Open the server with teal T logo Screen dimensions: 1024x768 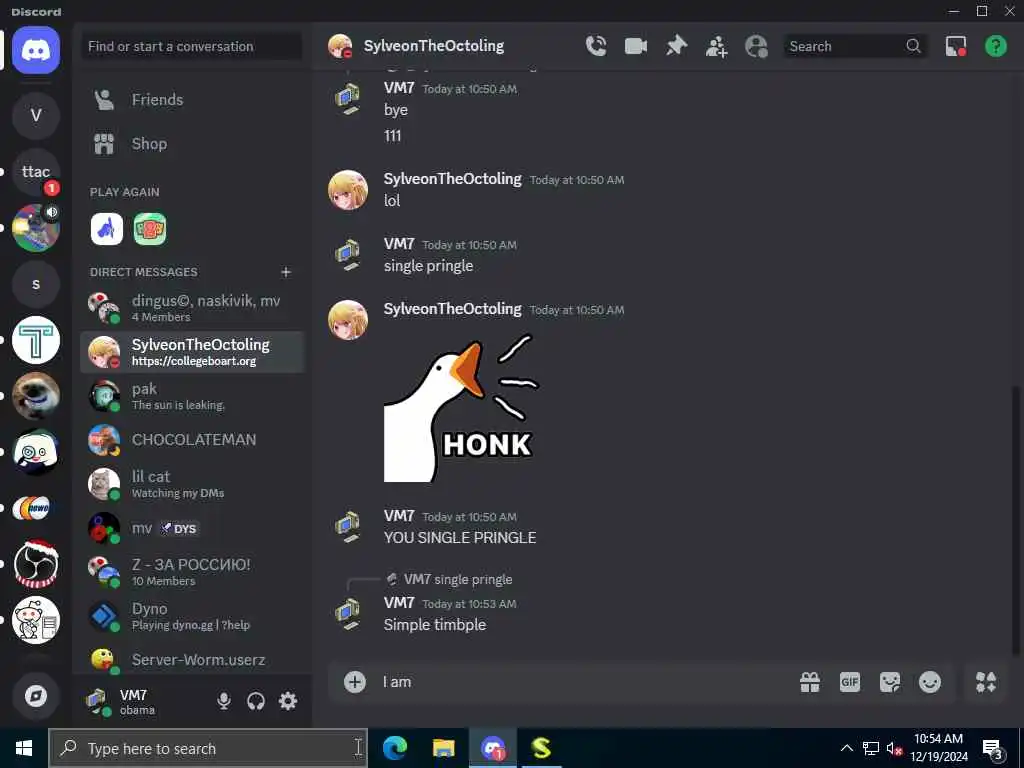(x=36, y=340)
